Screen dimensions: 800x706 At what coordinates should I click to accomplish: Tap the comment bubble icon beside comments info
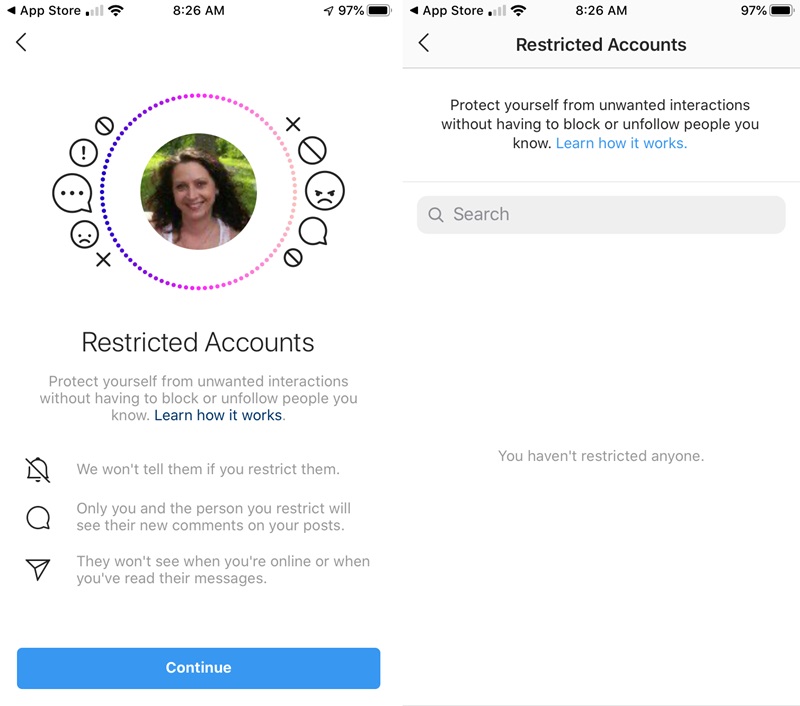(38, 517)
